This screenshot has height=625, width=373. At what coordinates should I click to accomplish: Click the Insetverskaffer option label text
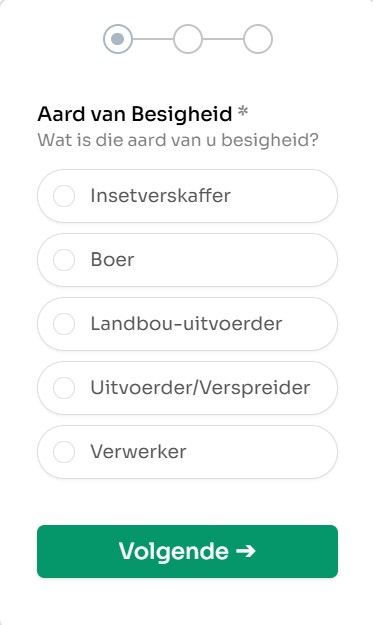161,196
